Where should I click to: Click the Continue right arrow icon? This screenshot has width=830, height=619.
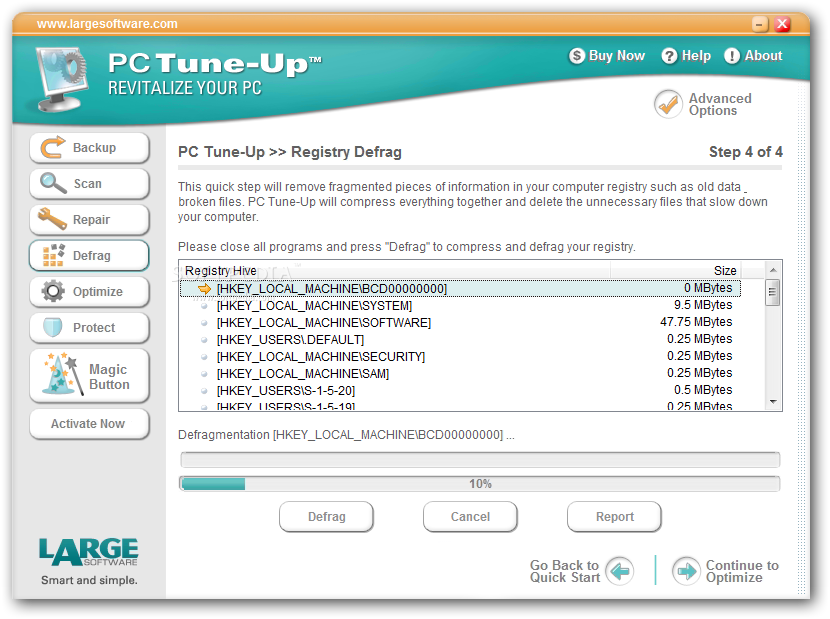click(x=687, y=571)
